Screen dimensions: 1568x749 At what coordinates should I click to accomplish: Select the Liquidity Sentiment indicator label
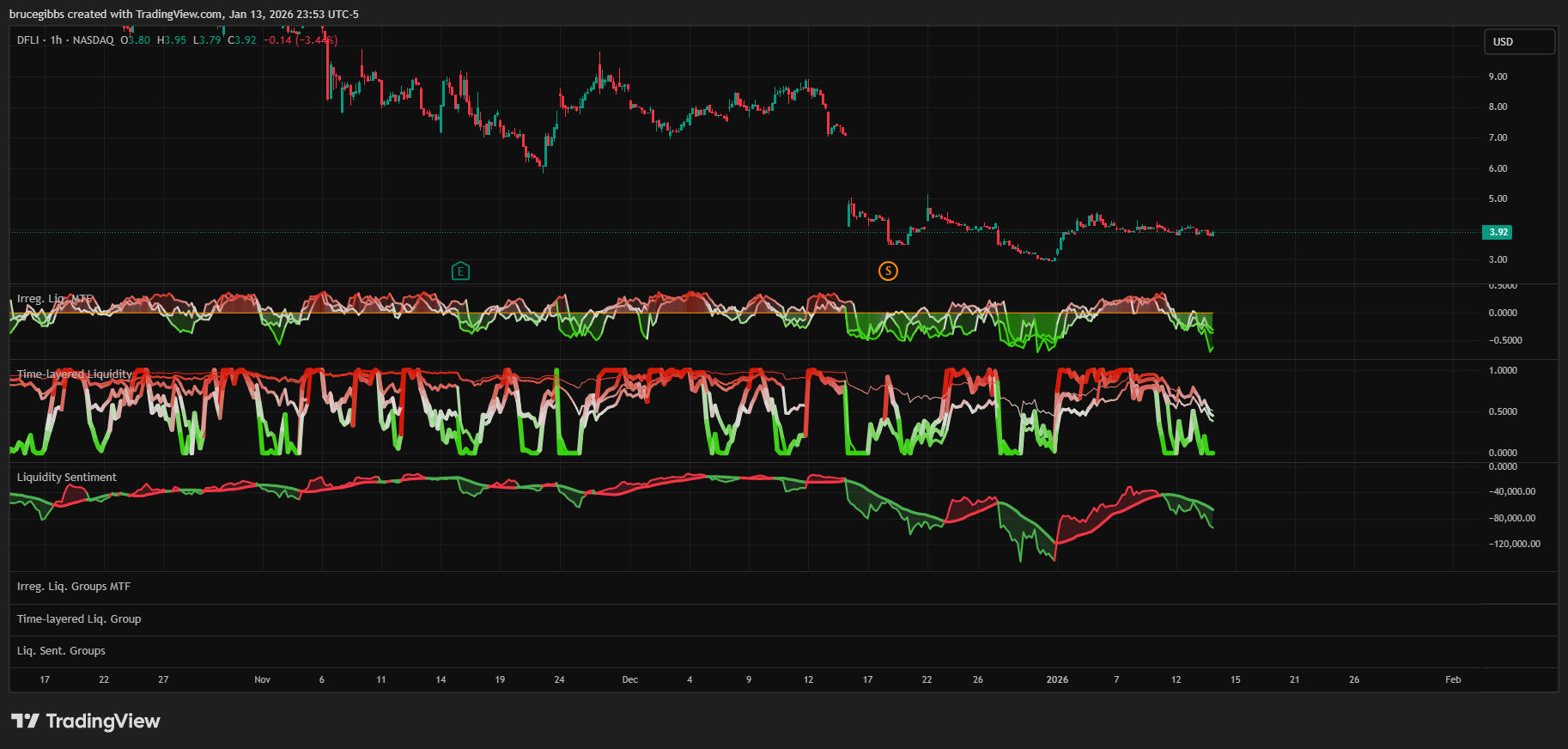(67, 478)
